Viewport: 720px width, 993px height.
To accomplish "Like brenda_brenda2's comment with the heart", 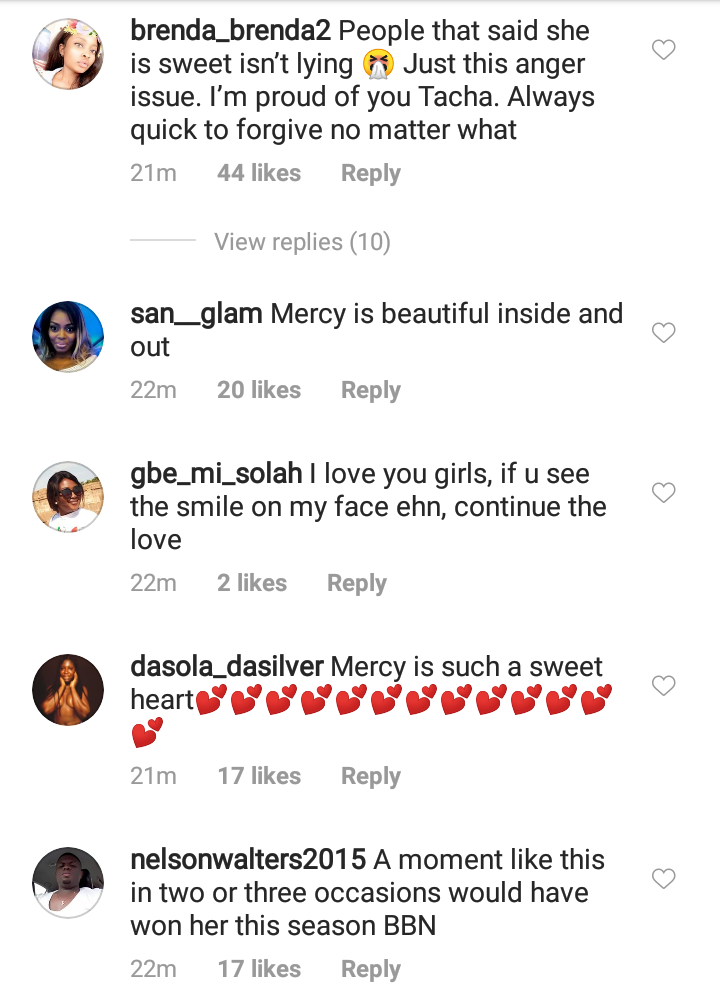I will tap(664, 49).
